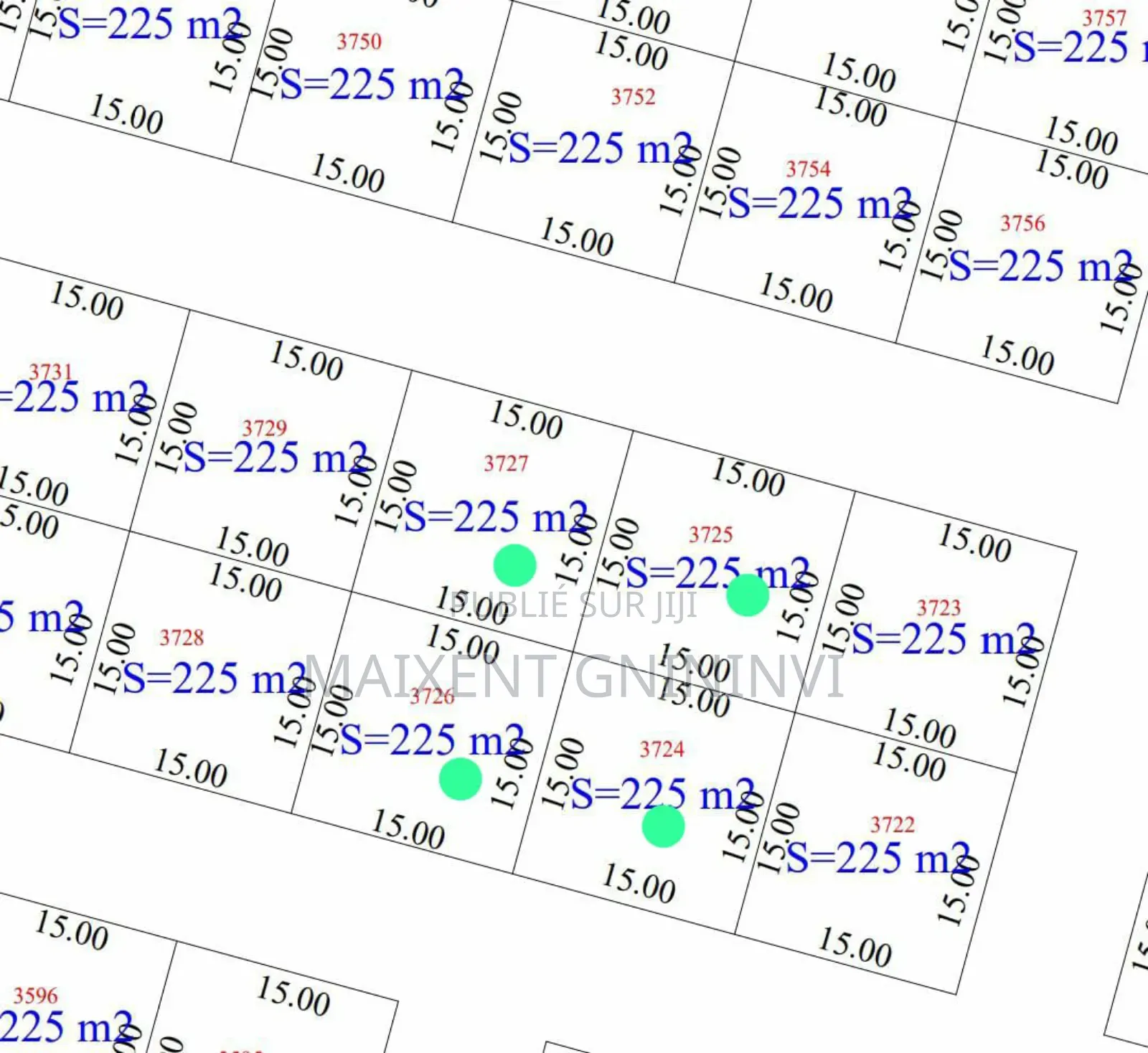Click plot number 3757 at top right

point(1104,18)
